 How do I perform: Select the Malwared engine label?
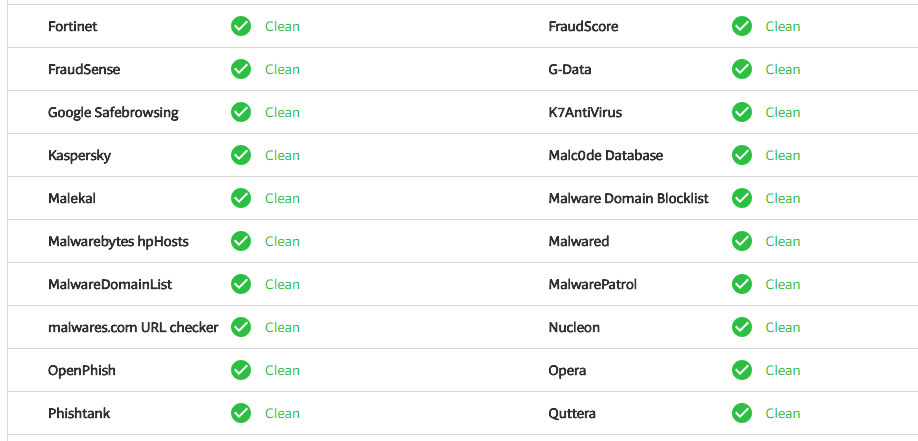579,241
